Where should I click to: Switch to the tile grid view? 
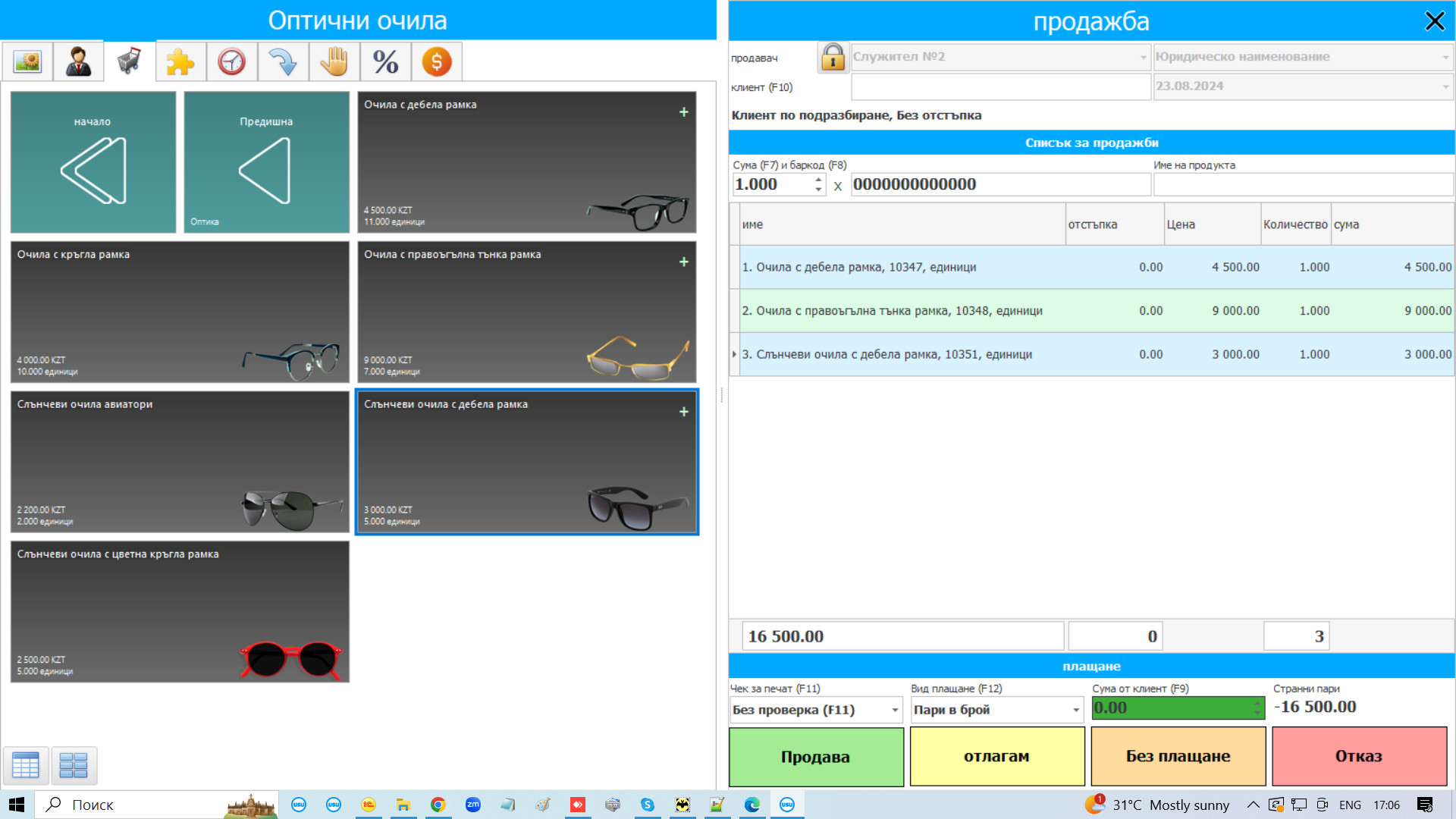point(74,765)
